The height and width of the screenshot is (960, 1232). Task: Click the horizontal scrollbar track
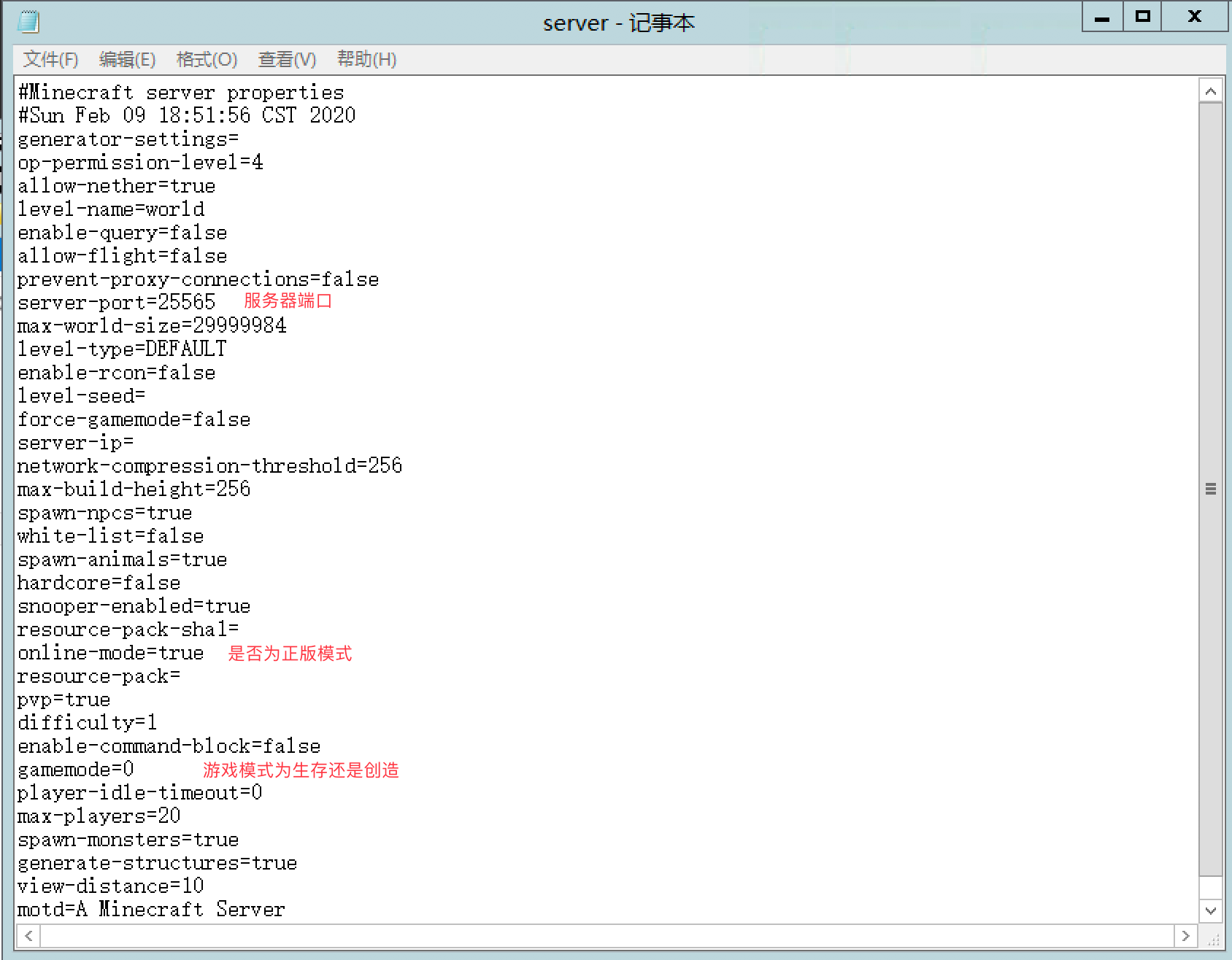[x=607, y=935]
